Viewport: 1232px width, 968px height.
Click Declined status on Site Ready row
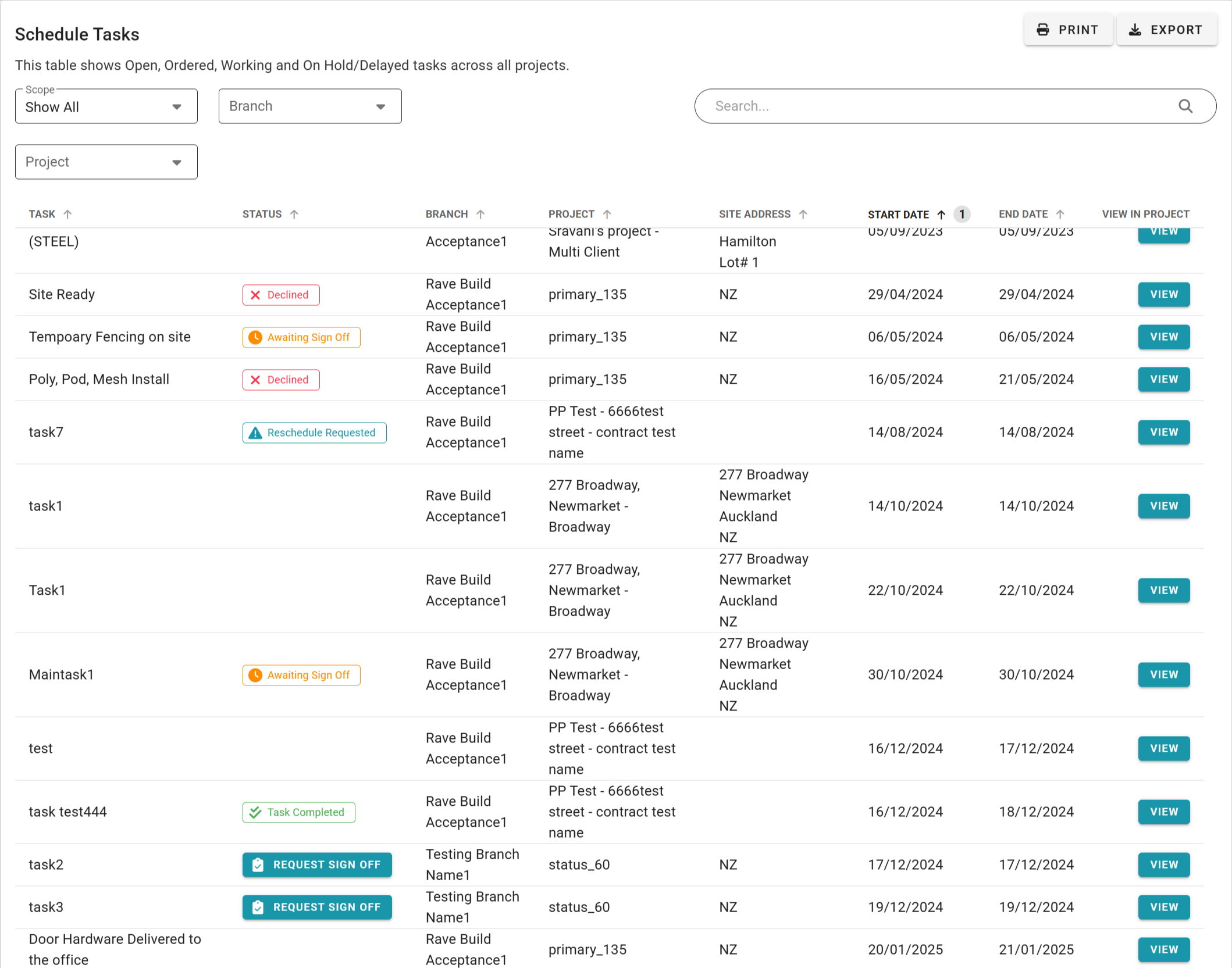pos(281,295)
